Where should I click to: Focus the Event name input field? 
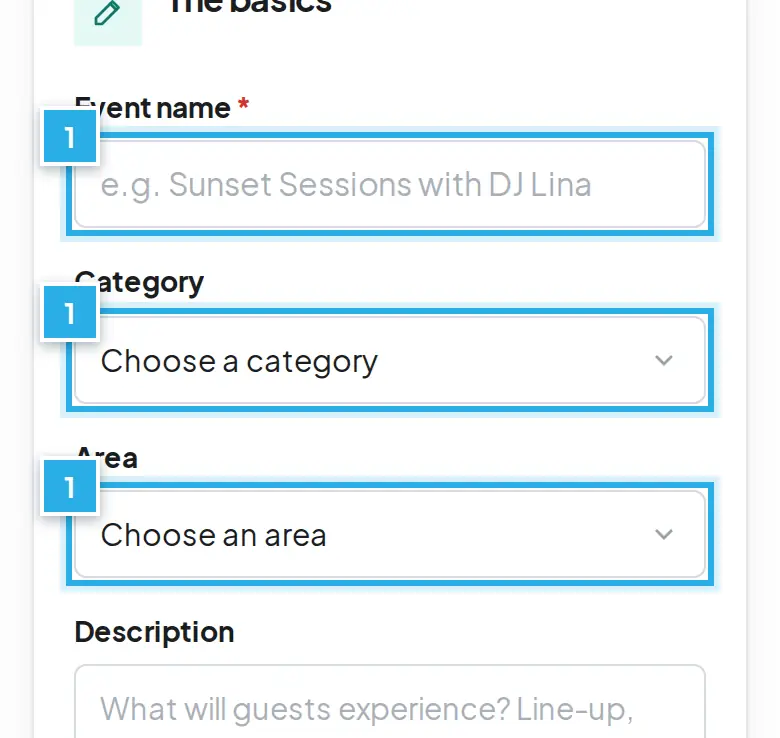pos(390,184)
